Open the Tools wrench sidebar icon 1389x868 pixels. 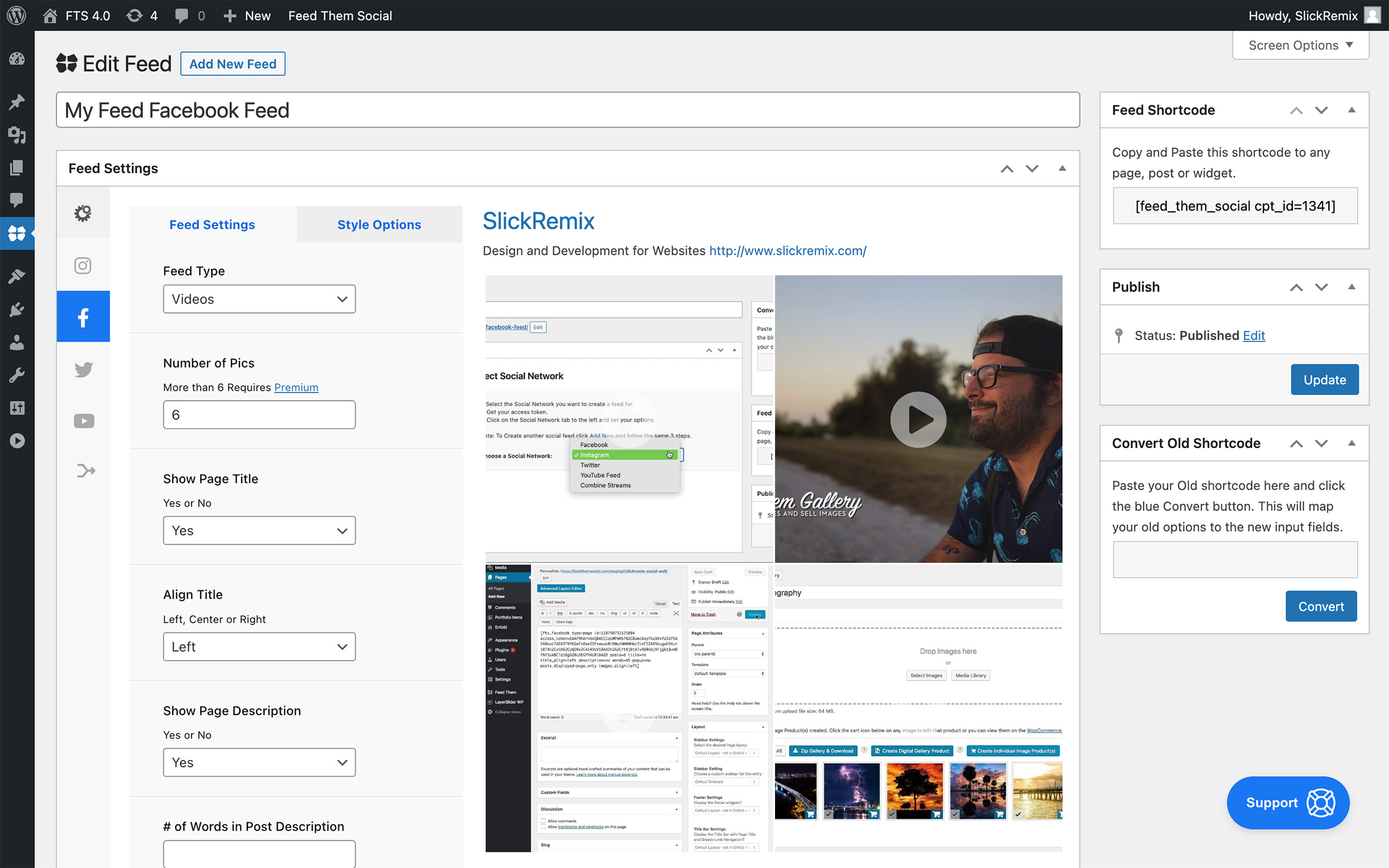pyautogui.click(x=17, y=375)
